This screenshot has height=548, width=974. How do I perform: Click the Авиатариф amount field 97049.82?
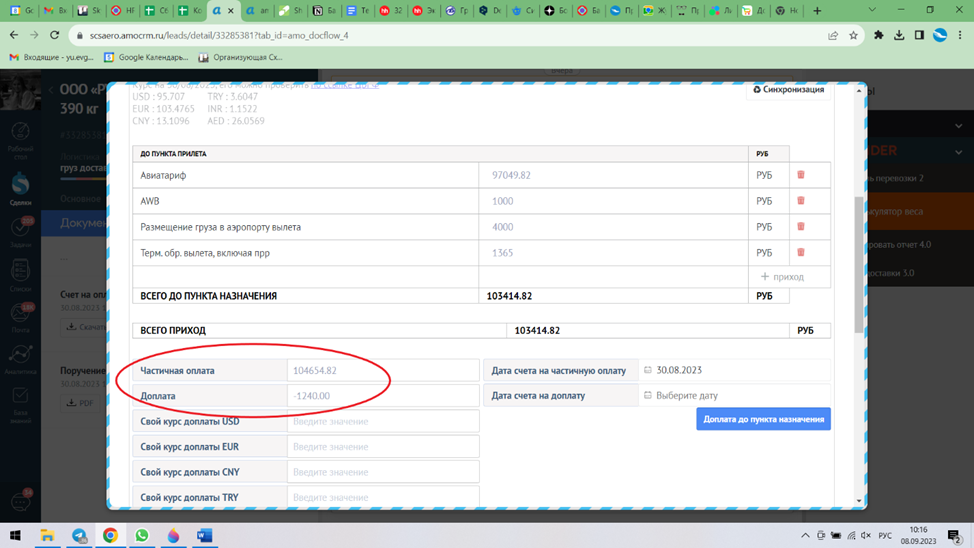tap(612, 175)
